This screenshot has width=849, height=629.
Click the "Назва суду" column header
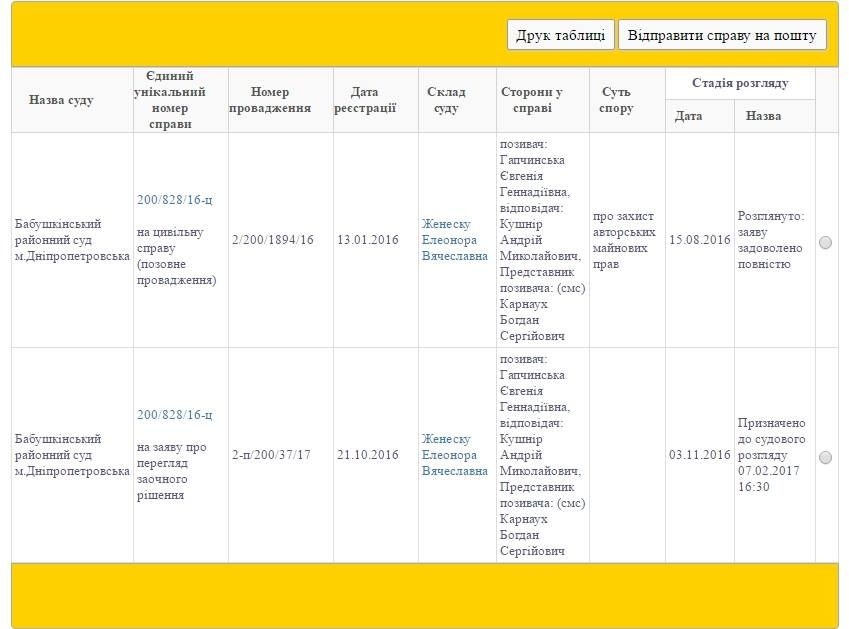point(61,100)
